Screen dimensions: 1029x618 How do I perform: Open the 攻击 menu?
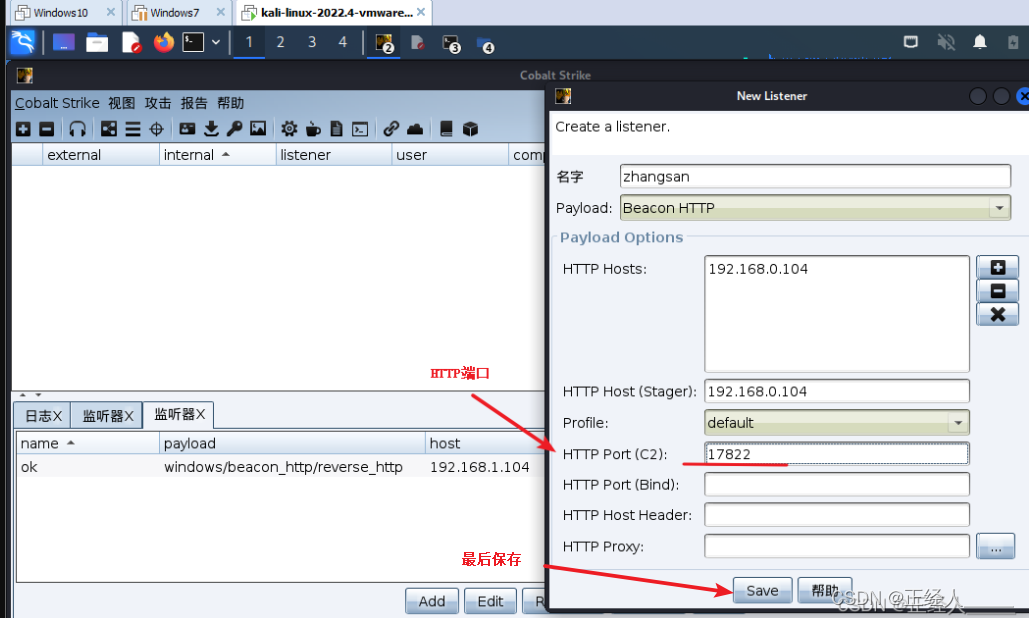pyautogui.click(x=158, y=103)
